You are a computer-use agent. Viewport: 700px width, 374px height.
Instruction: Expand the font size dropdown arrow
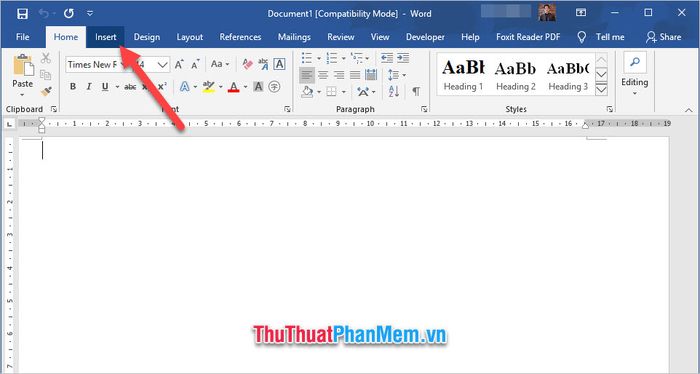(162, 65)
